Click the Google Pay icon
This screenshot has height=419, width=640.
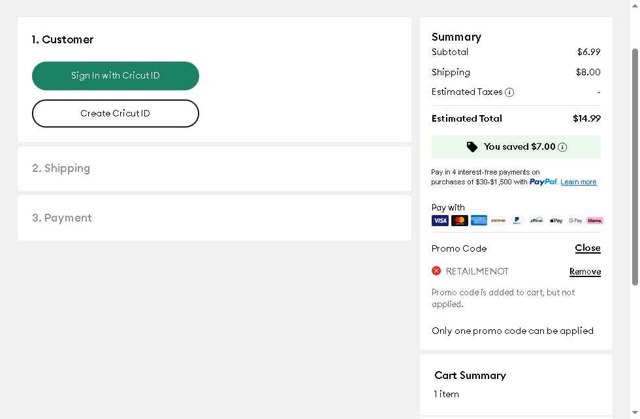point(576,220)
